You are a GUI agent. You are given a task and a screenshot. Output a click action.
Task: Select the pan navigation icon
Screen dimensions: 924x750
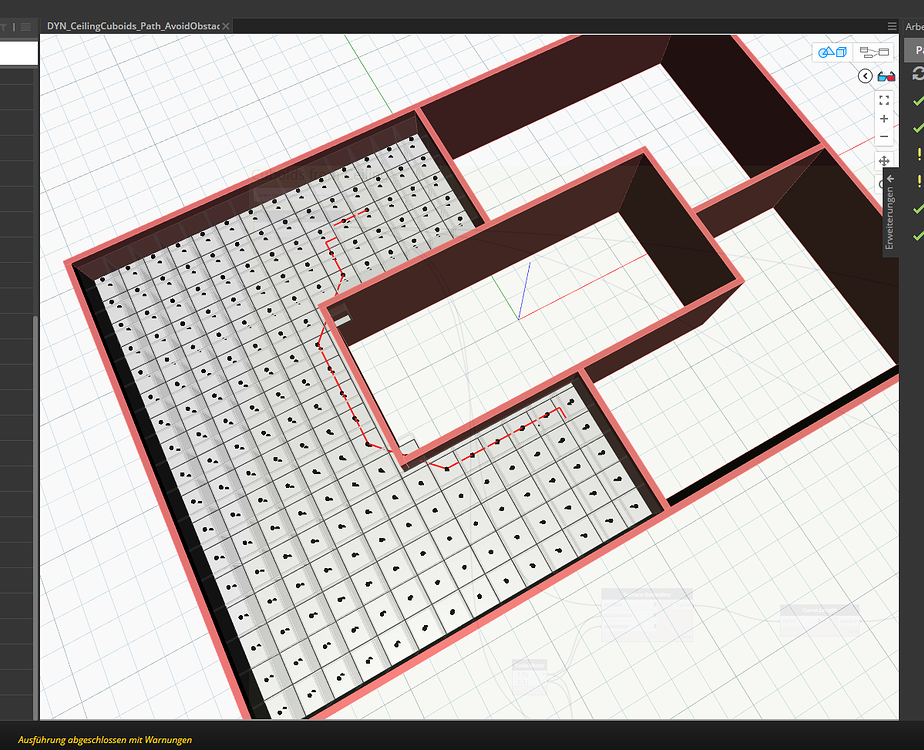[x=884, y=162]
